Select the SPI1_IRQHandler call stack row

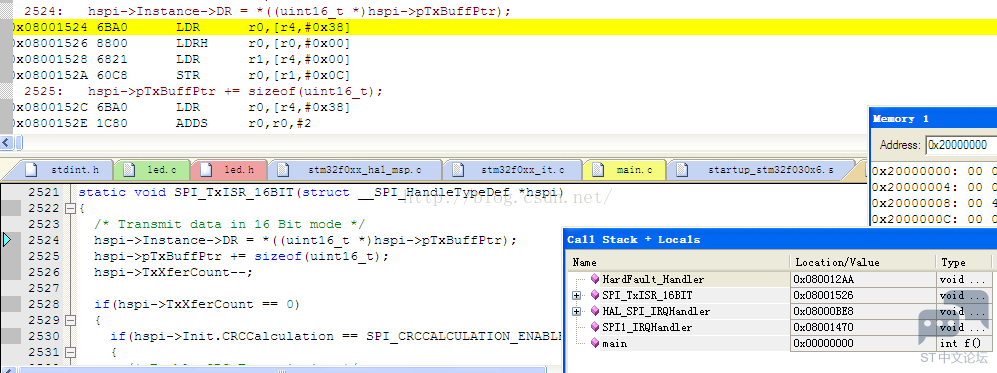point(782,327)
